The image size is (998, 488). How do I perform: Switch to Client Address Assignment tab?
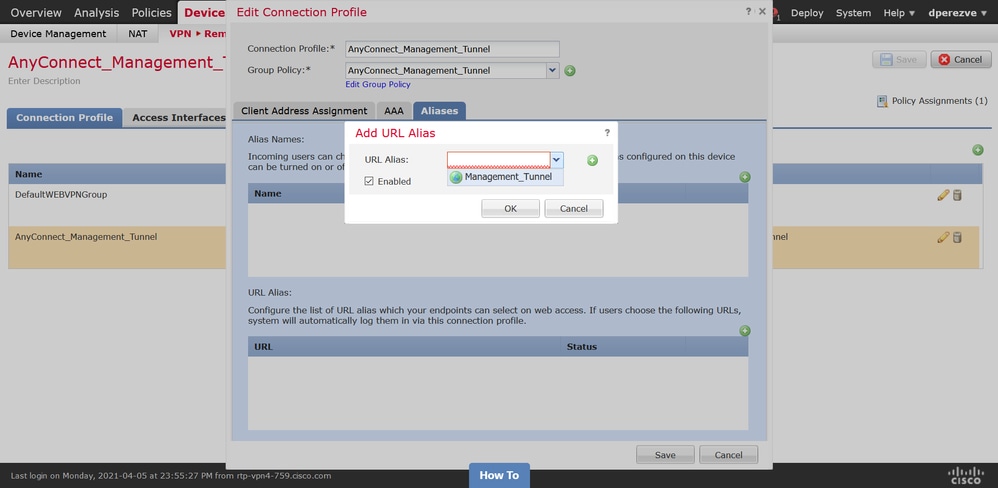(x=304, y=111)
